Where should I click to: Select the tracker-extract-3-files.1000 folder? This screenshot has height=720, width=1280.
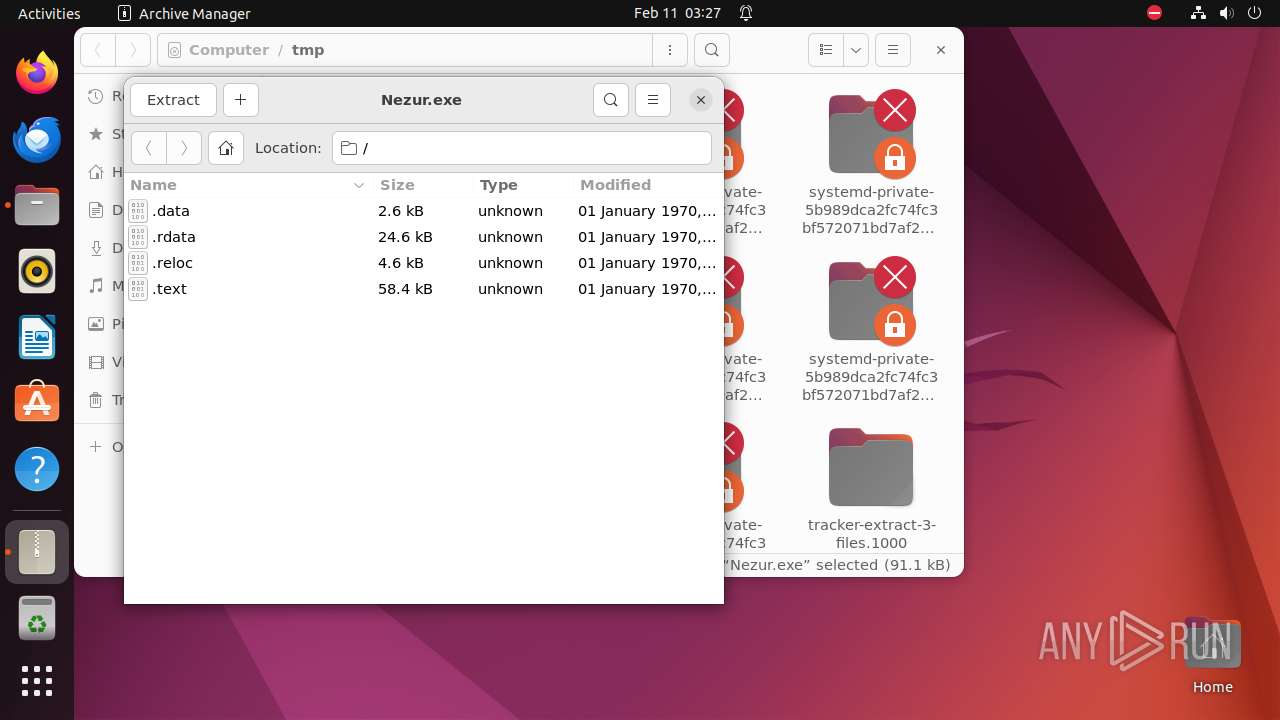[x=871, y=488]
